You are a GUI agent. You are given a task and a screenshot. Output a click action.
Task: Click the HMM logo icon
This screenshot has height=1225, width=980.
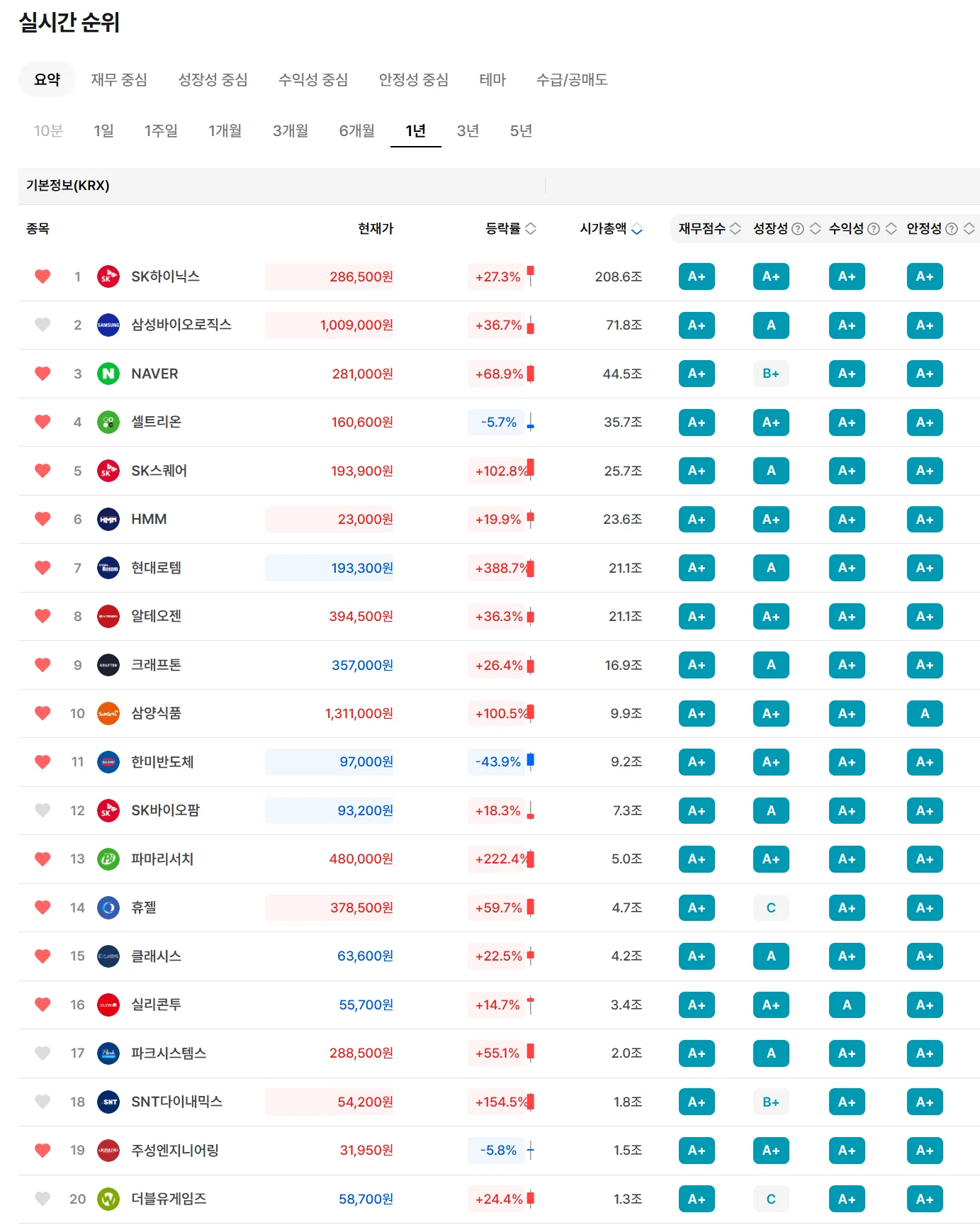pos(108,519)
